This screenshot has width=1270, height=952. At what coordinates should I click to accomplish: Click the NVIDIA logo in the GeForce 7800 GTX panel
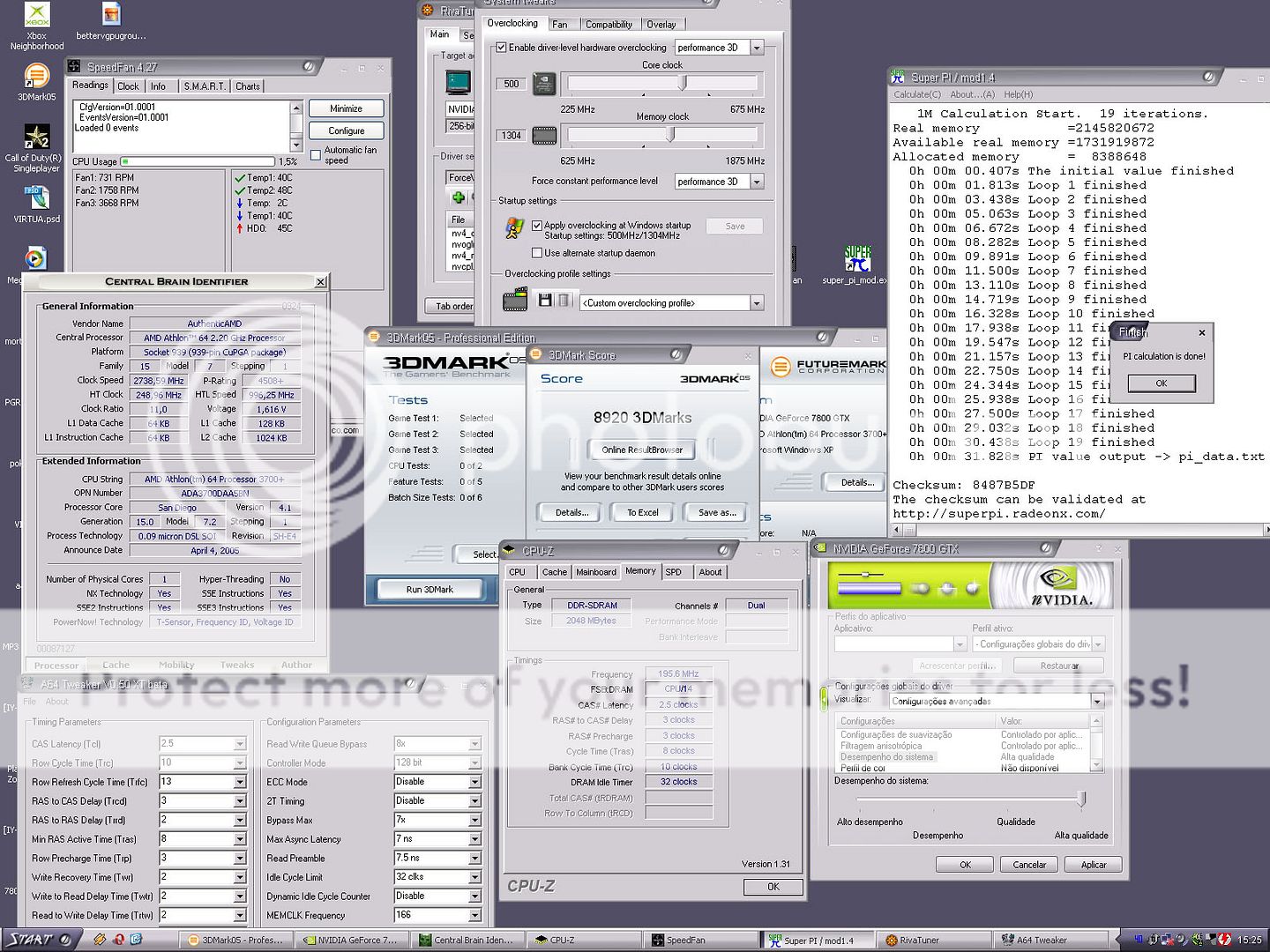pos(1061,584)
